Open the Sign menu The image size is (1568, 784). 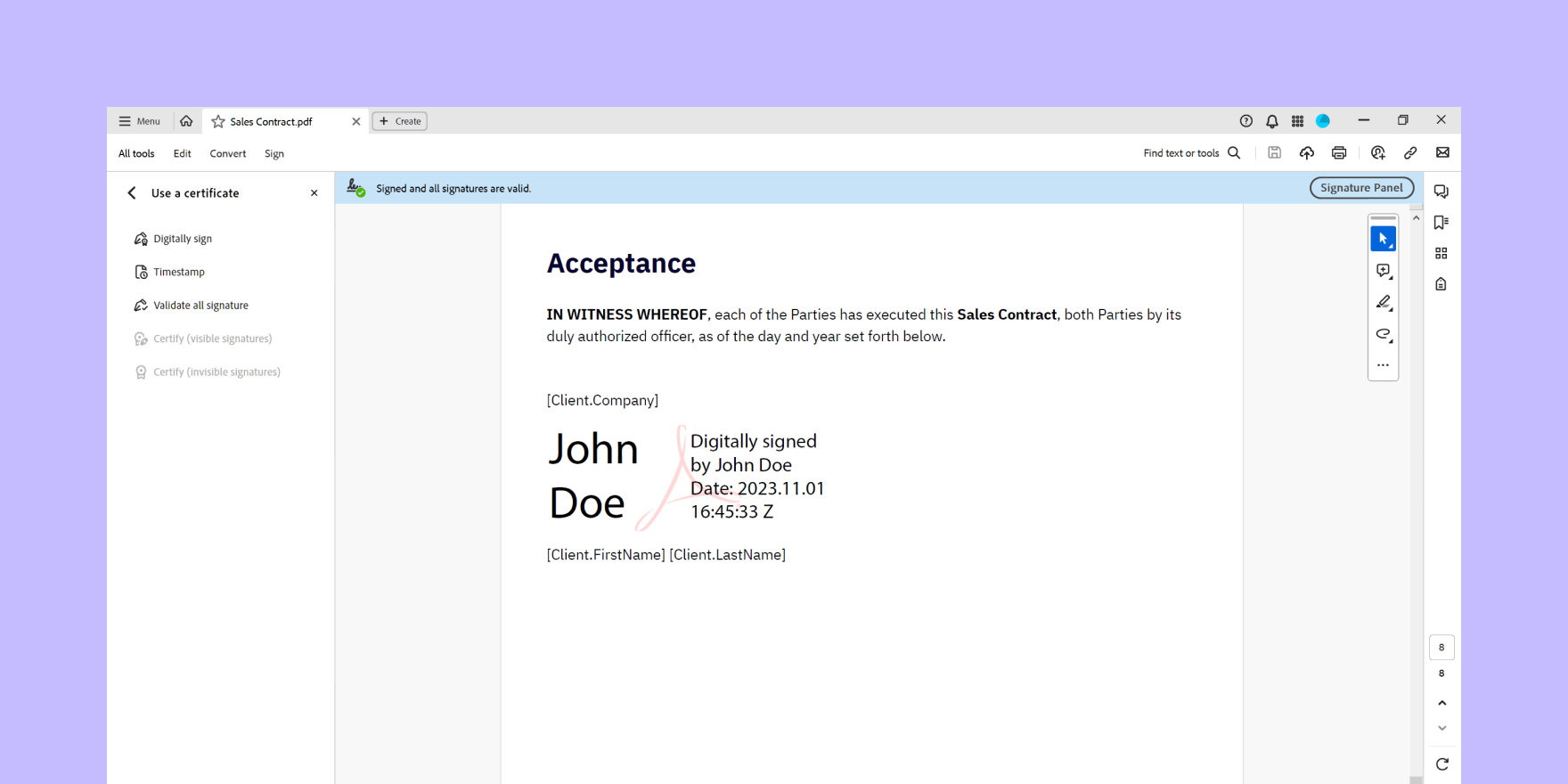[274, 153]
